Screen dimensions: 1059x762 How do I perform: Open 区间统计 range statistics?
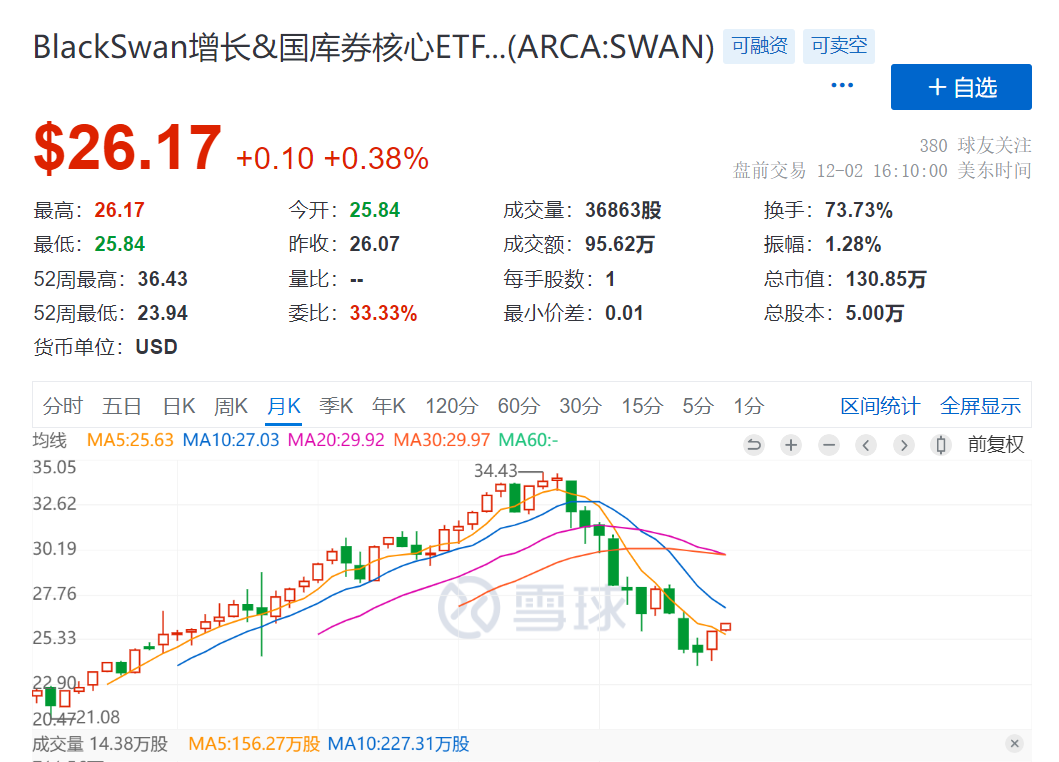pyautogui.click(x=880, y=406)
